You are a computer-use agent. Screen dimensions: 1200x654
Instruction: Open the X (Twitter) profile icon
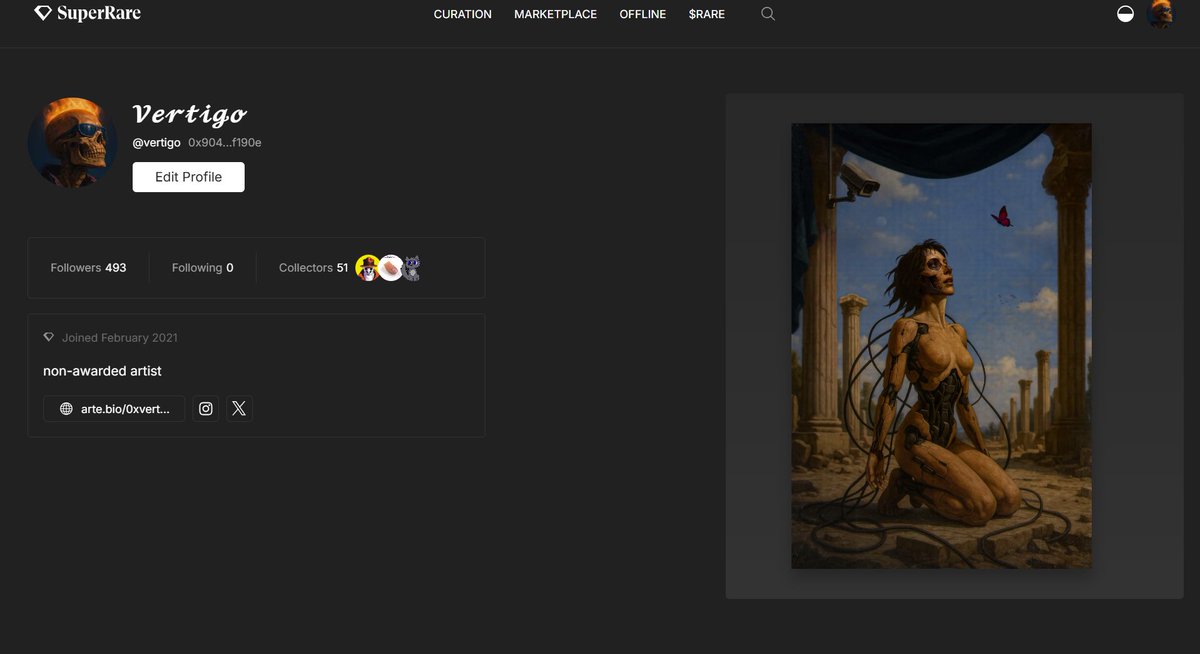[x=239, y=409]
